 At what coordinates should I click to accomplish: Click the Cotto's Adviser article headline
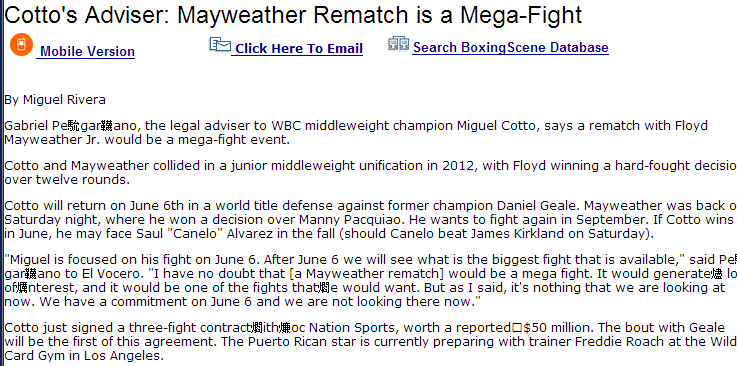click(x=293, y=15)
